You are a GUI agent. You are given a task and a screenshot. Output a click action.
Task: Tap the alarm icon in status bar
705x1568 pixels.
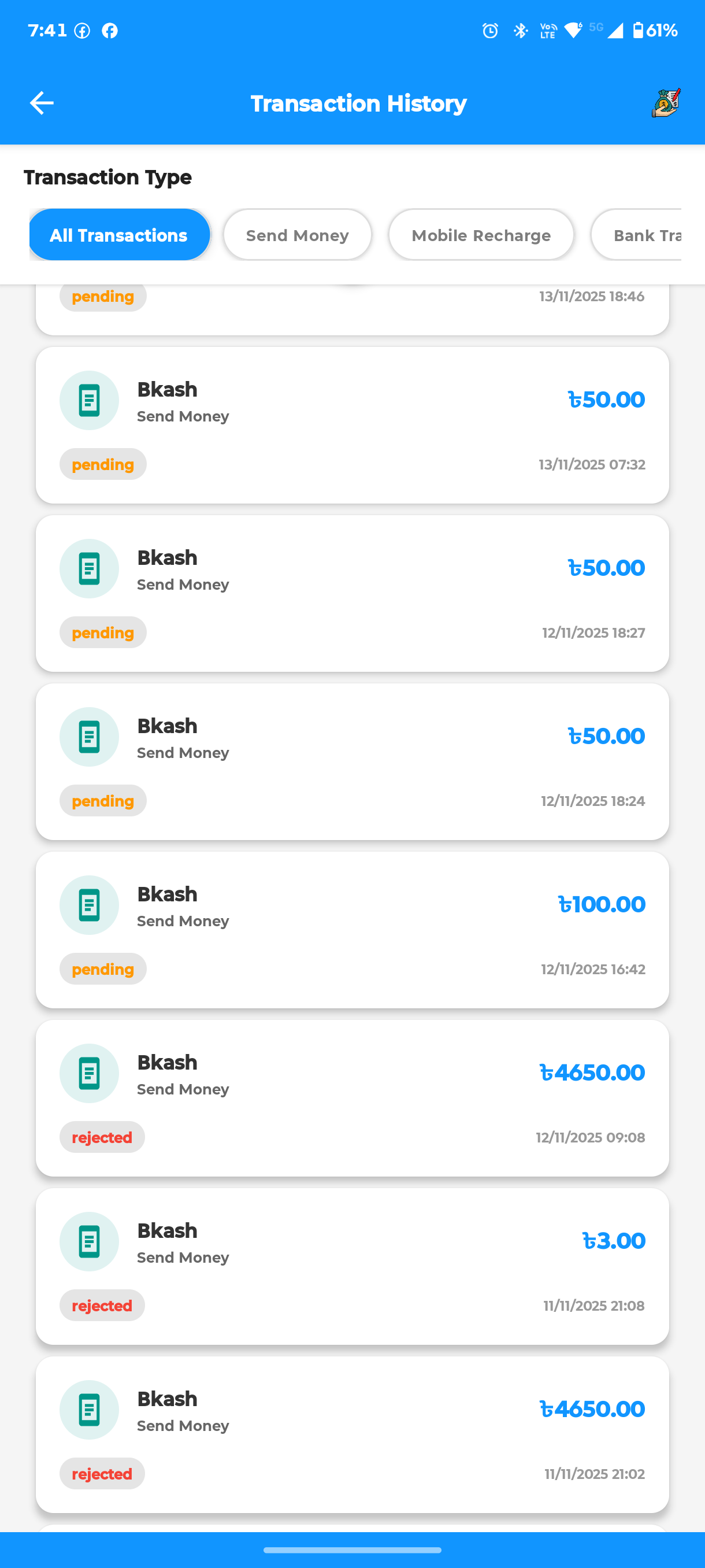coord(489,31)
